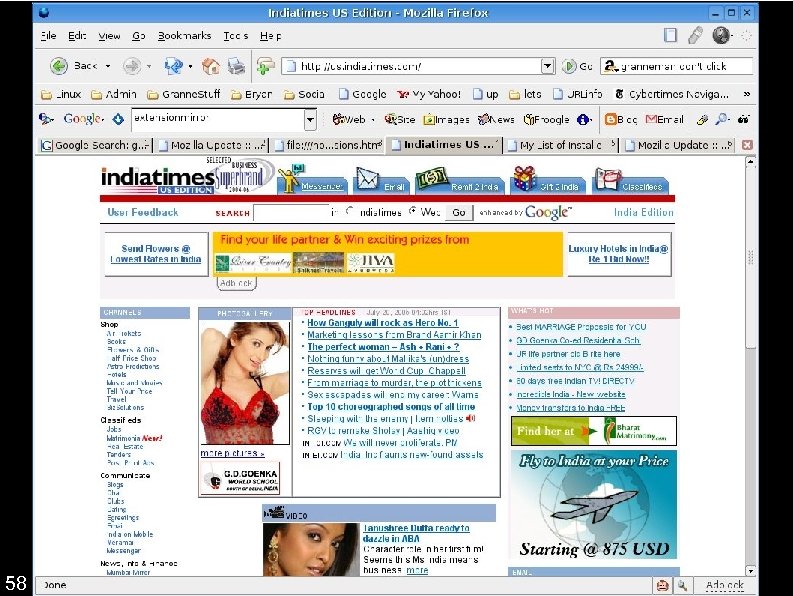Expand the bookmarks toolbar overflow chevron

(746, 94)
